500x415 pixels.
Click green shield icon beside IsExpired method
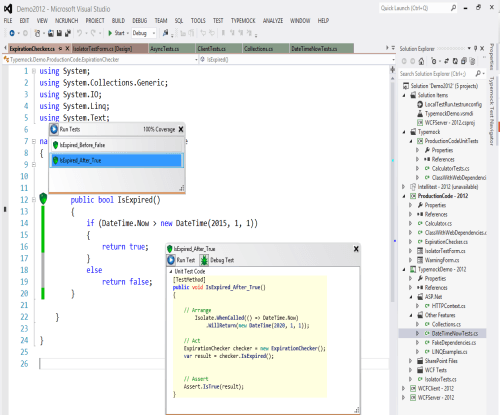(43, 199)
